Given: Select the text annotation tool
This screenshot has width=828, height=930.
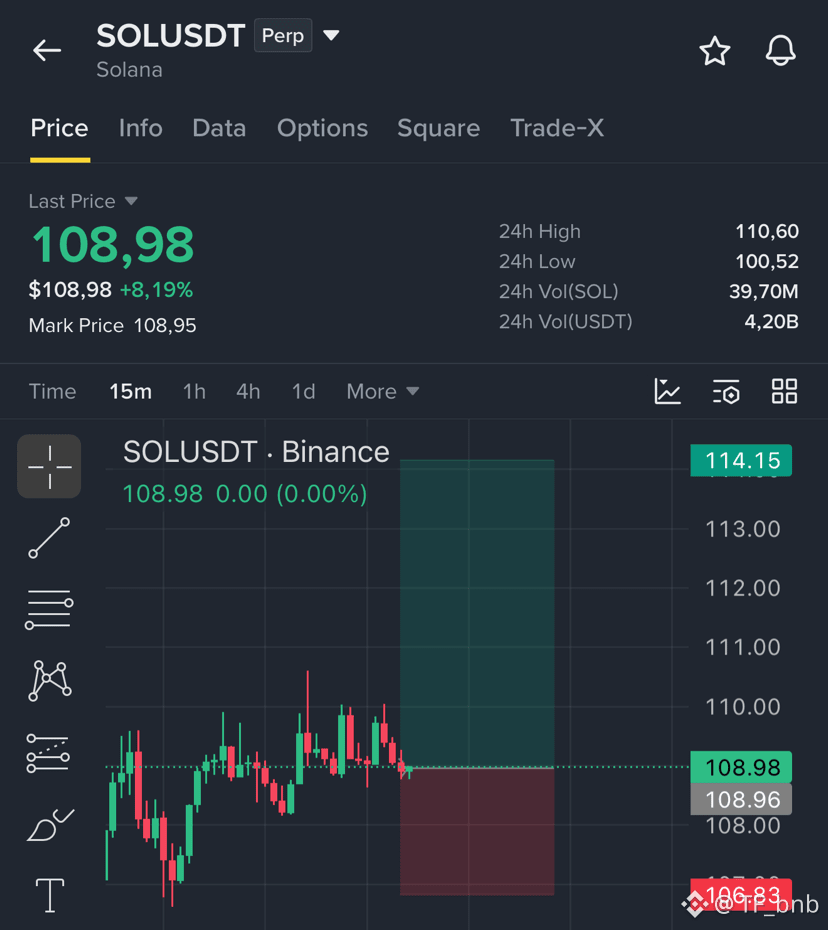Looking at the screenshot, I should (x=50, y=895).
